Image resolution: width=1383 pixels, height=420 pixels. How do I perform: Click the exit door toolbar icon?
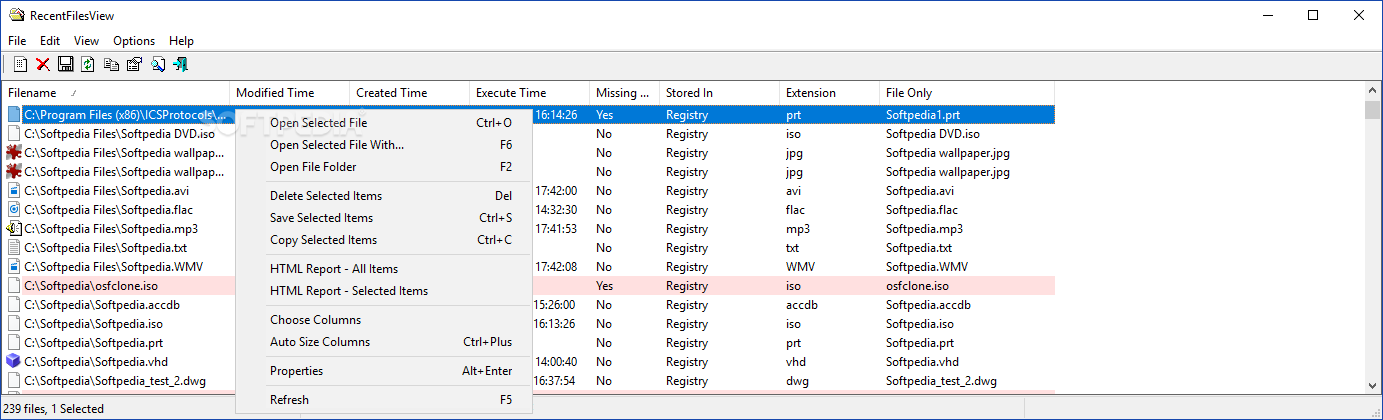[x=180, y=64]
